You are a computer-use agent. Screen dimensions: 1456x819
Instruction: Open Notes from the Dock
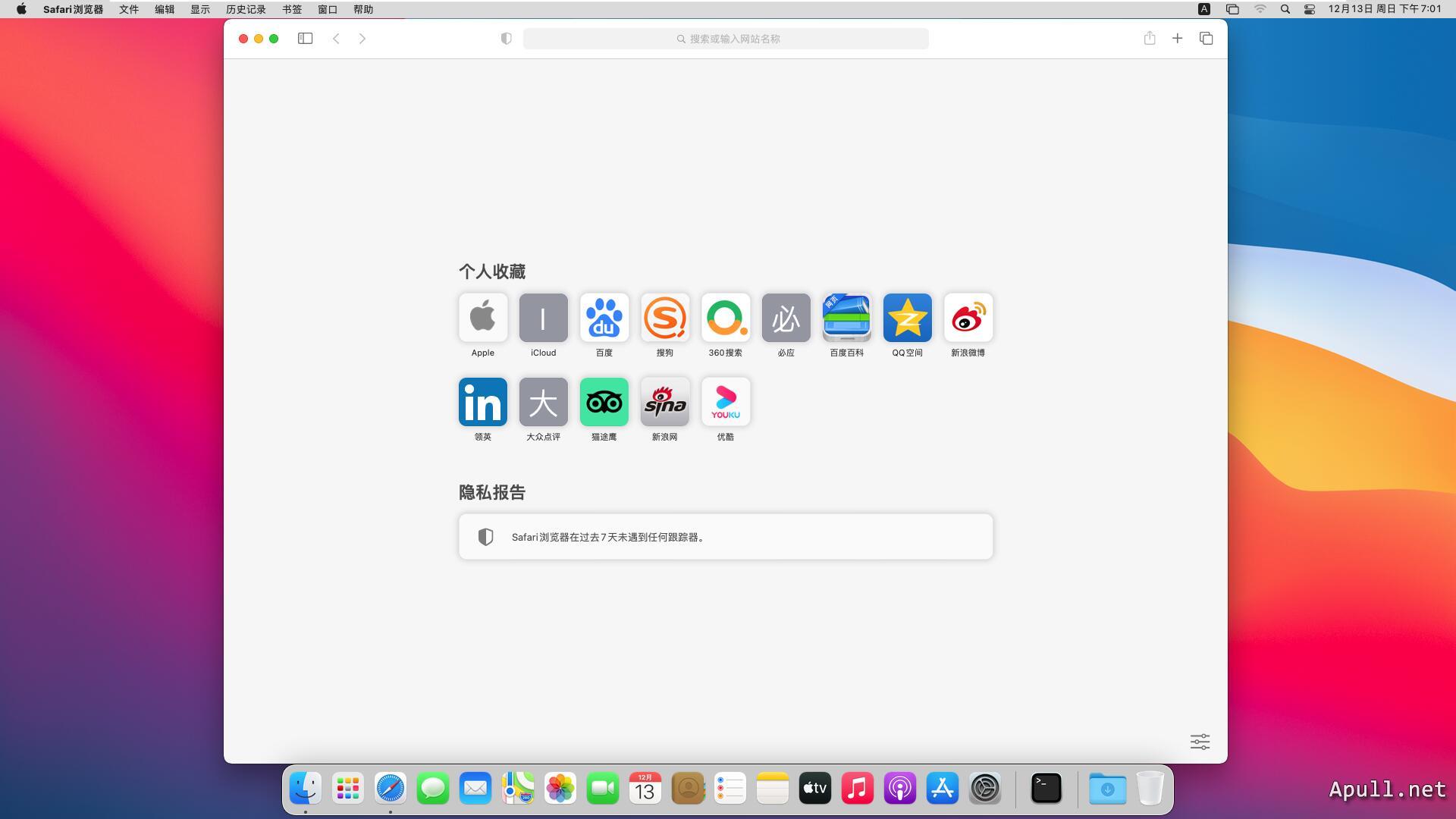pyautogui.click(x=773, y=789)
